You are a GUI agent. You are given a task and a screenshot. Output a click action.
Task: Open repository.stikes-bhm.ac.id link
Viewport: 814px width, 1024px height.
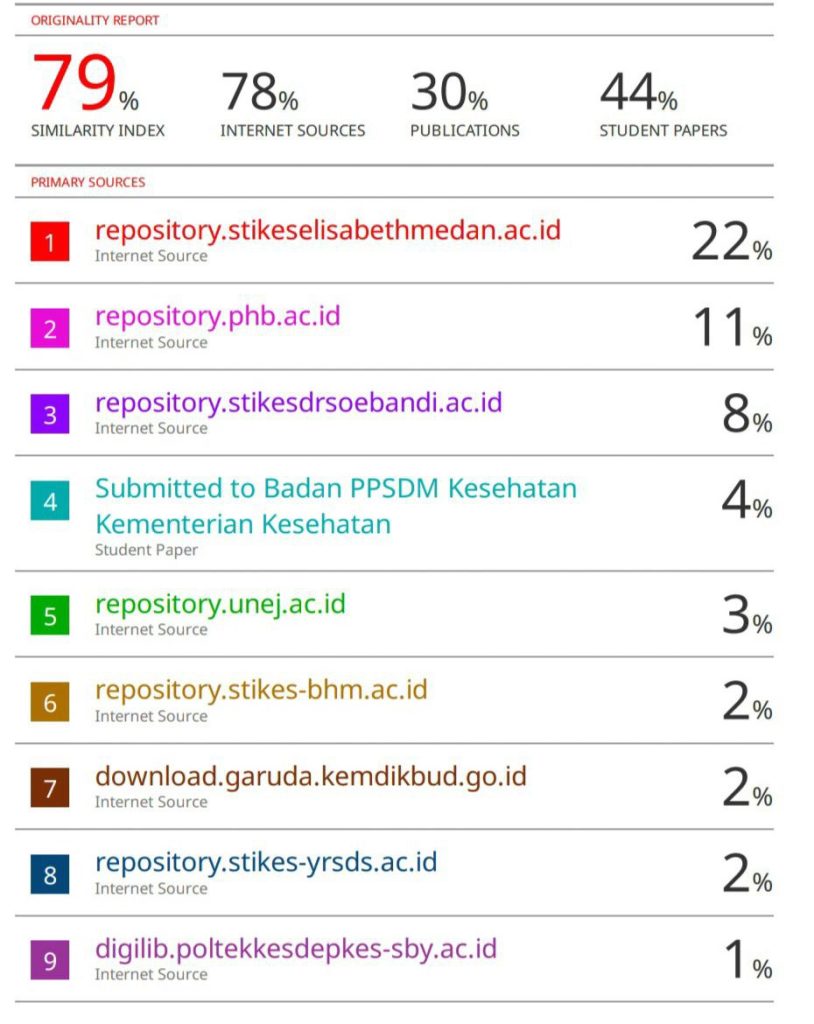[261, 690]
